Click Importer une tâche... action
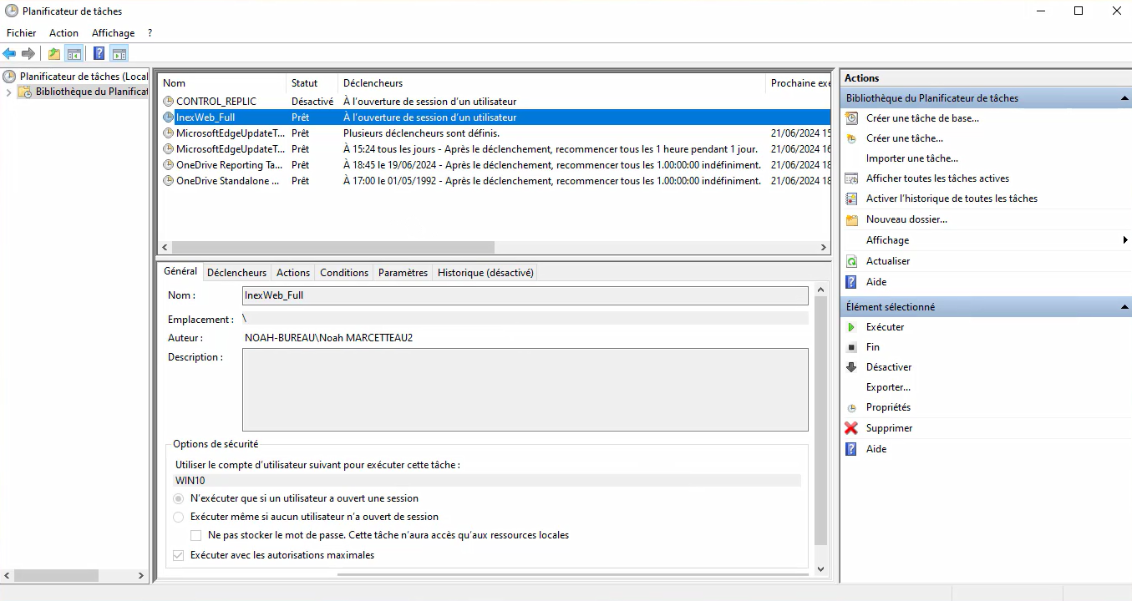Viewport: 1132px width, 601px height. [911, 158]
